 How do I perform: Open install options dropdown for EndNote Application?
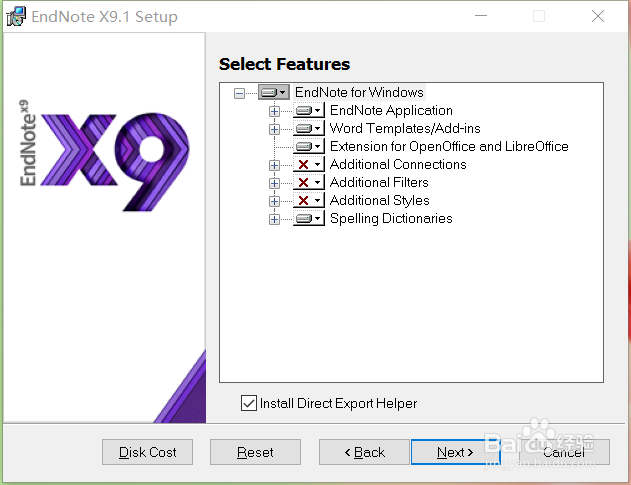coord(309,110)
